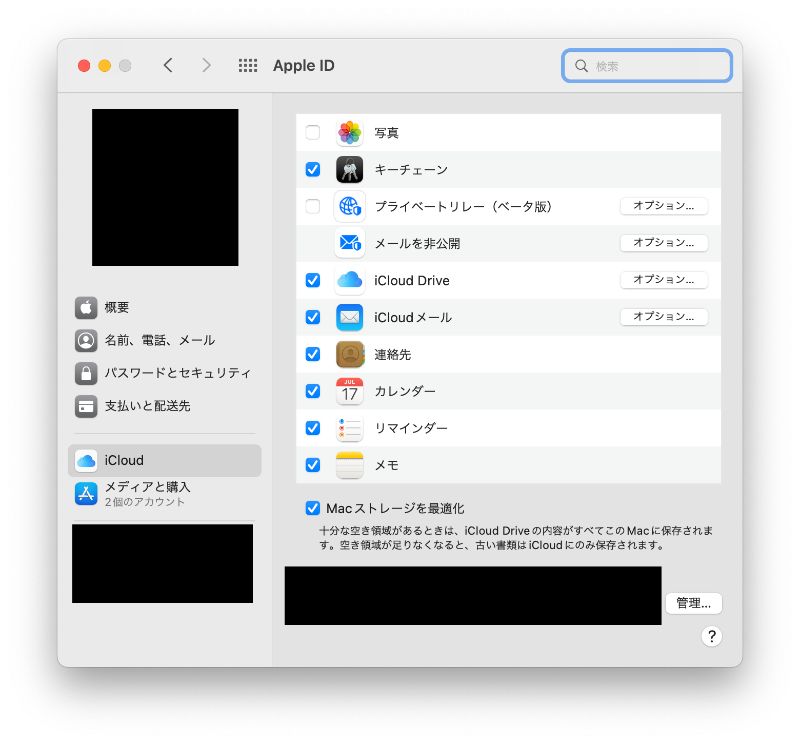Open オプション for プライベートリレー
800x743 pixels.
(664, 206)
